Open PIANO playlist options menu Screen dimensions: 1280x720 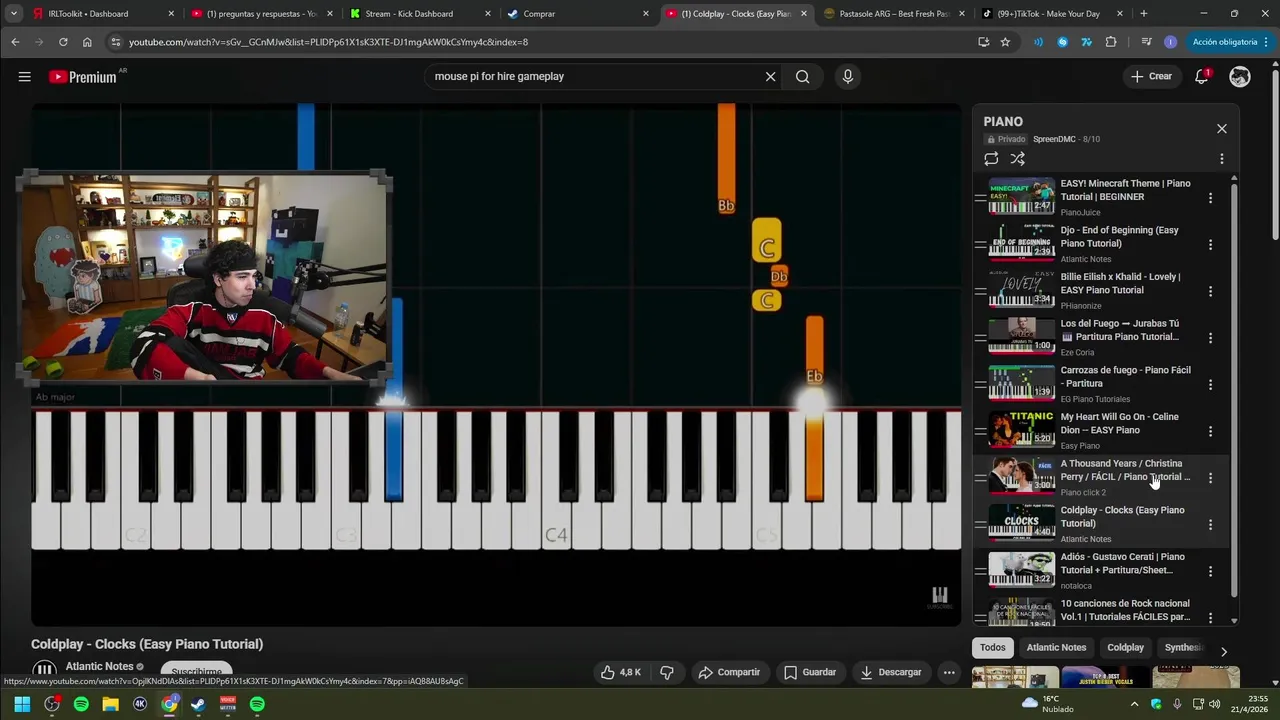[x=1221, y=159]
